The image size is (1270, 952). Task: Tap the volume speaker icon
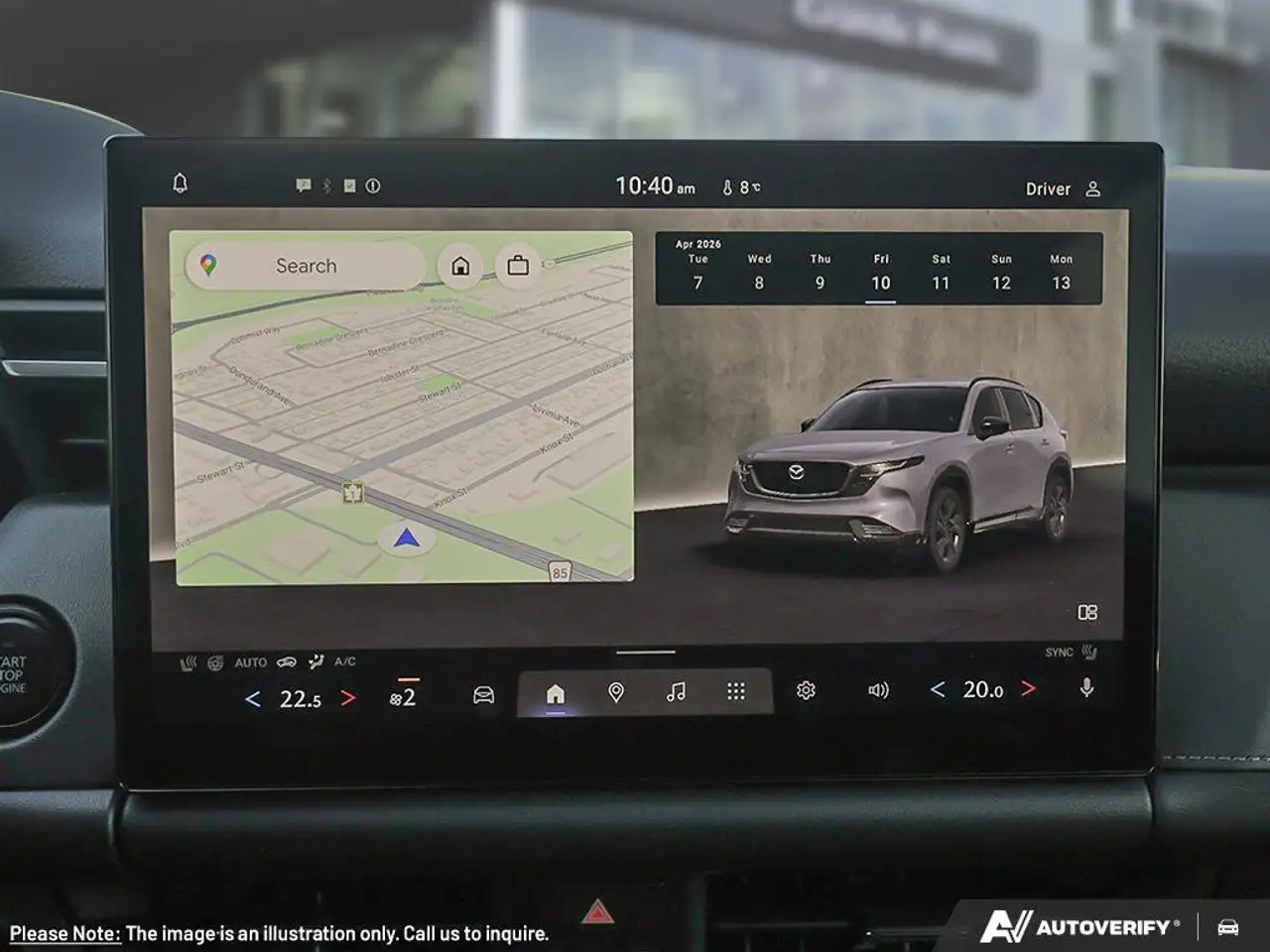878,690
